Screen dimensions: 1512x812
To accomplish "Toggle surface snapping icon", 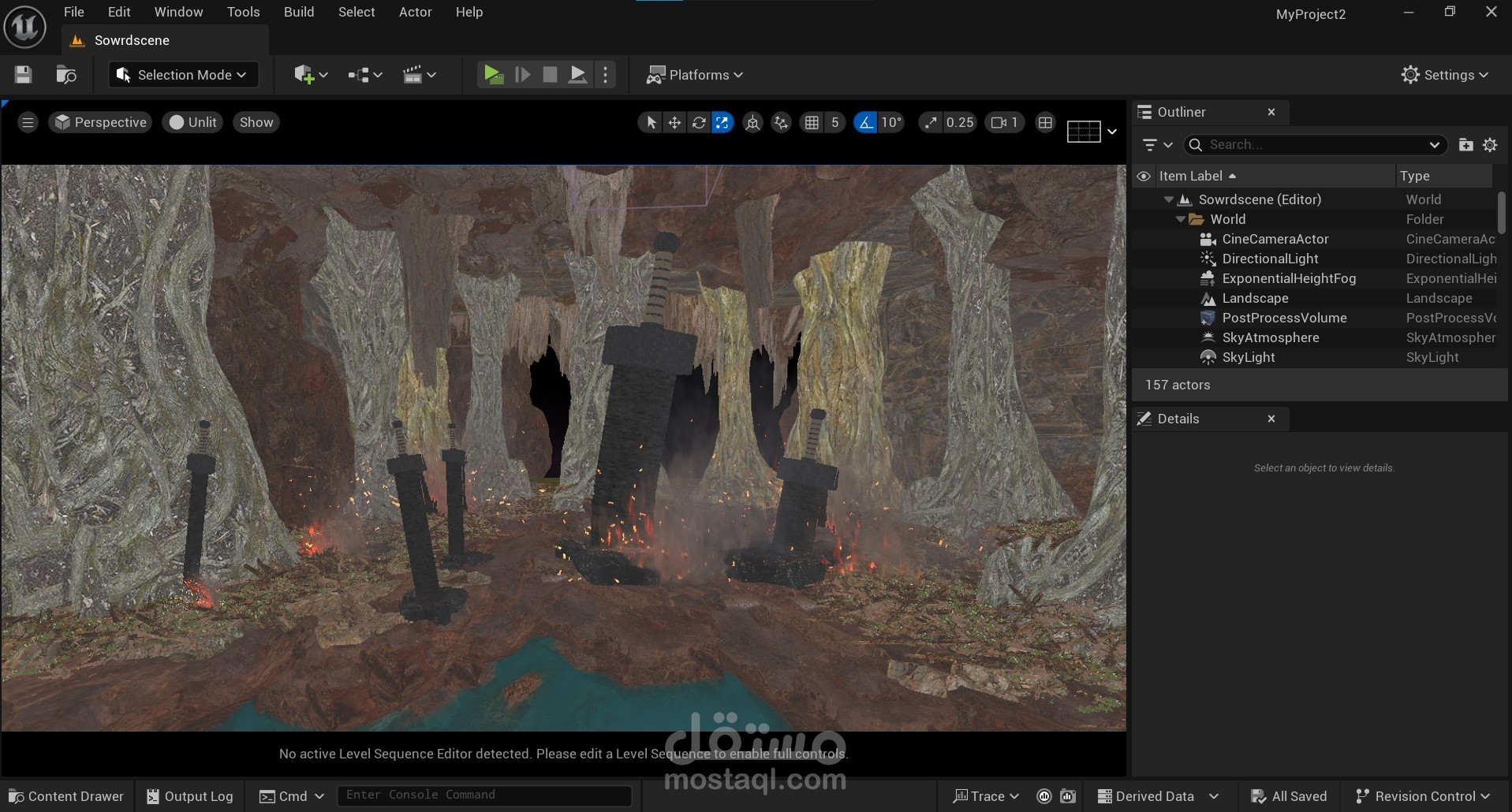I will (781, 122).
